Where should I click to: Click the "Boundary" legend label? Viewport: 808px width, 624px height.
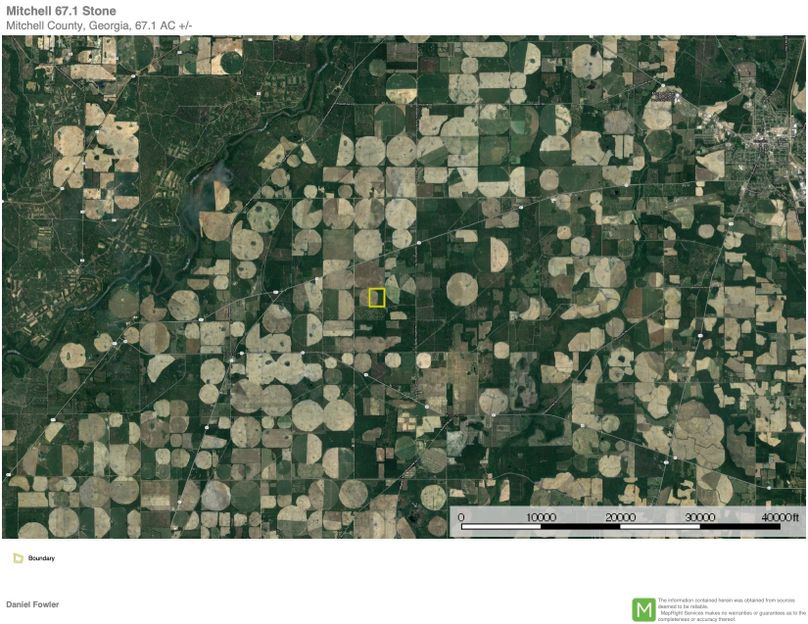coord(41,558)
